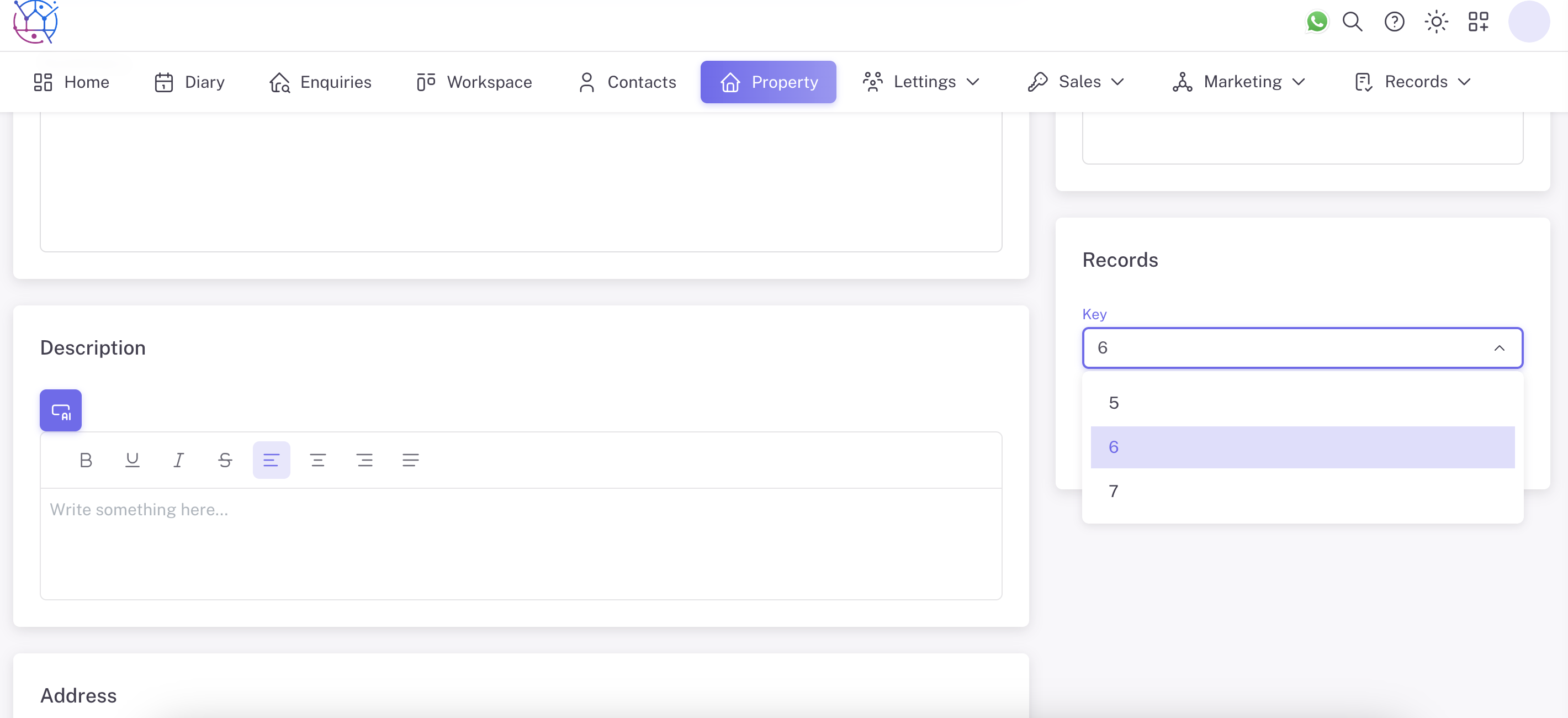Image resolution: width=1568 pixels, height=718 pixels.
Task: Select justify text alignment
Action: pyautogui.click(x=411, y=461)
